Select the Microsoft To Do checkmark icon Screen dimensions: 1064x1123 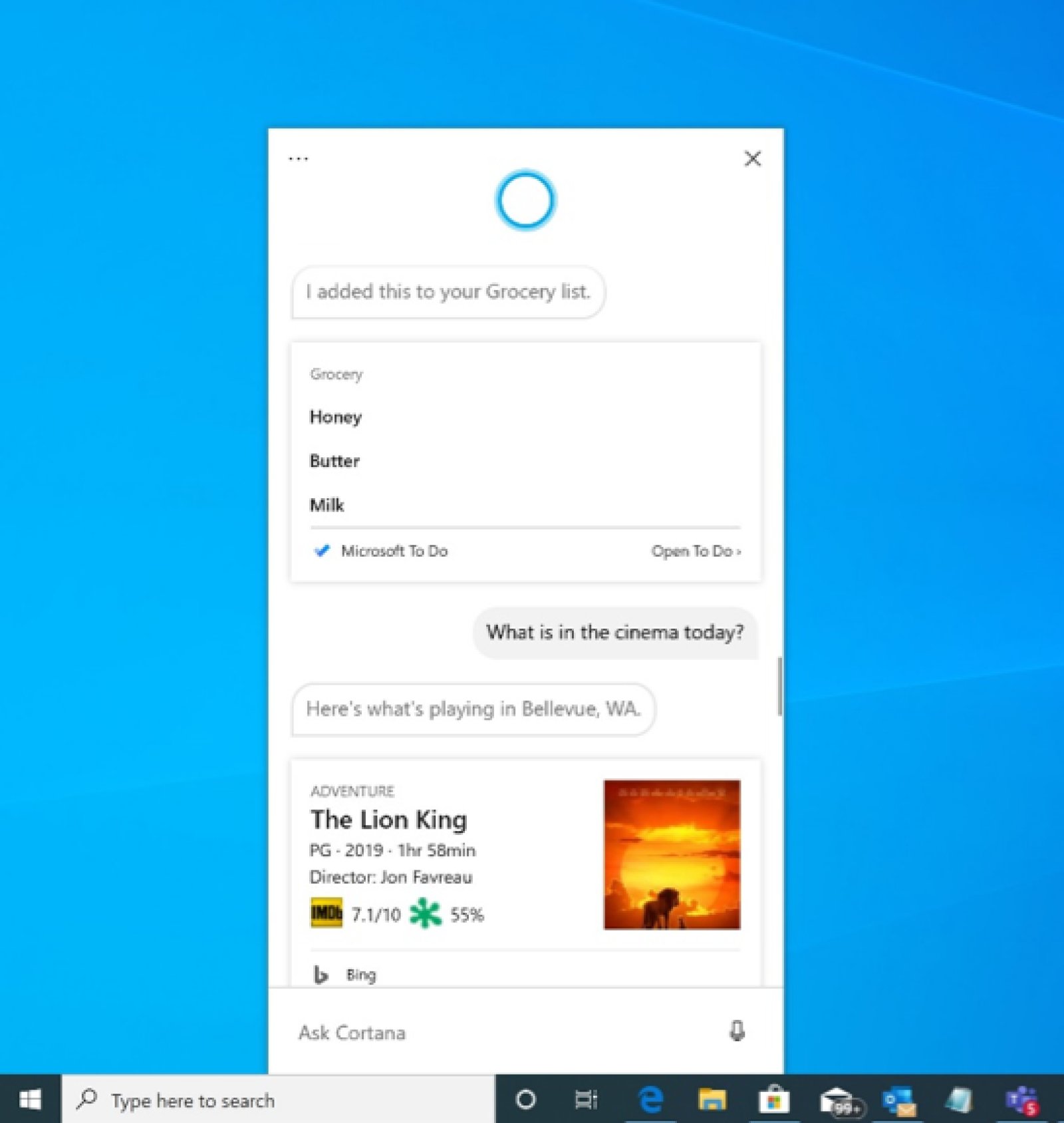(x=322, y=551)
